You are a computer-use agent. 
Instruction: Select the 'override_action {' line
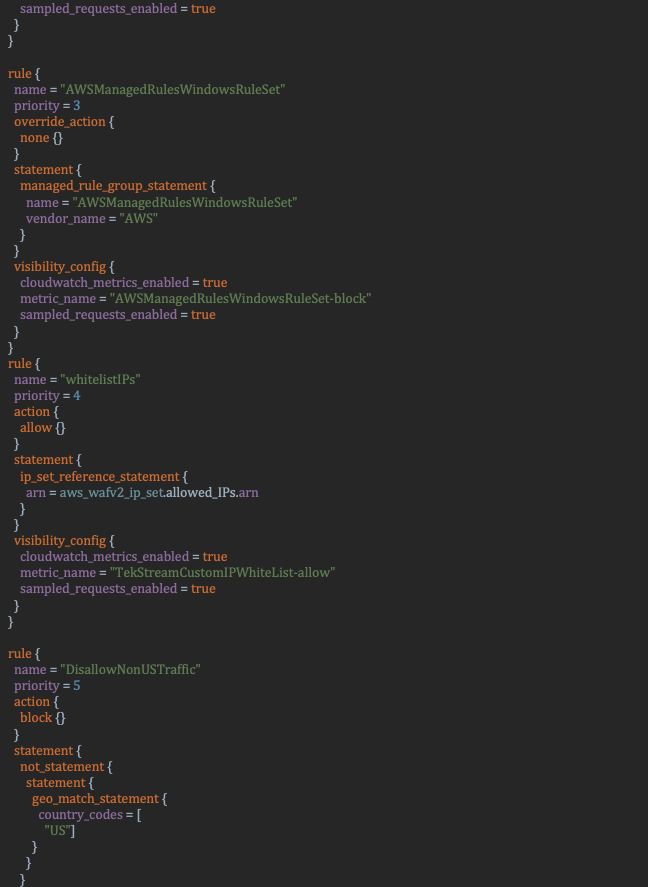[x=64, y=122]
